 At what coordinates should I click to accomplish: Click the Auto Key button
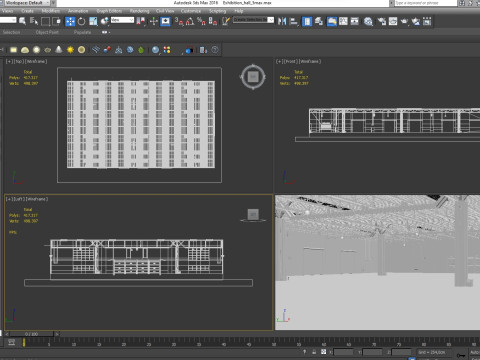(475, 352)
